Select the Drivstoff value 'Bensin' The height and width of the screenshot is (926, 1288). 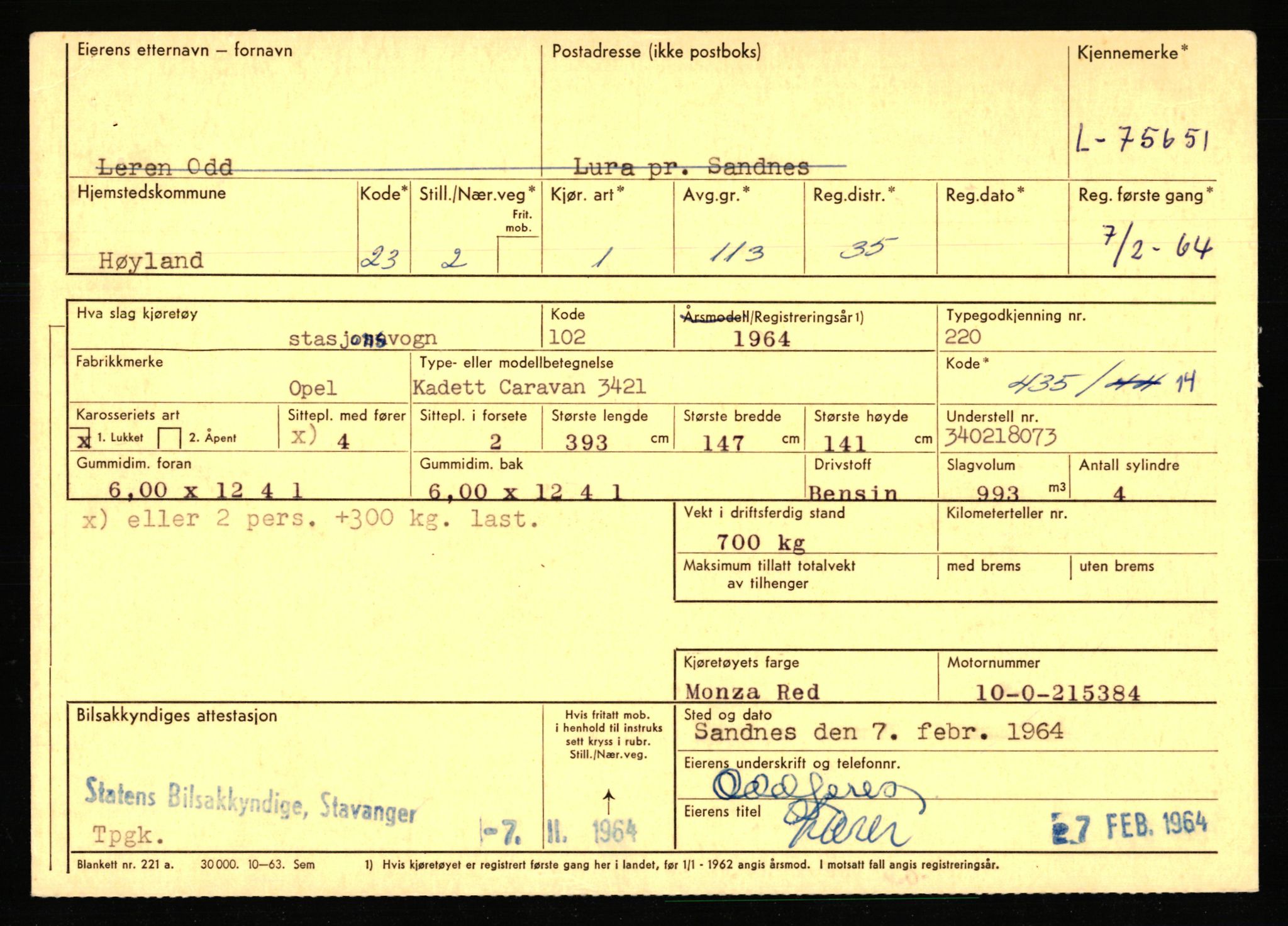(x=853, y=492)
